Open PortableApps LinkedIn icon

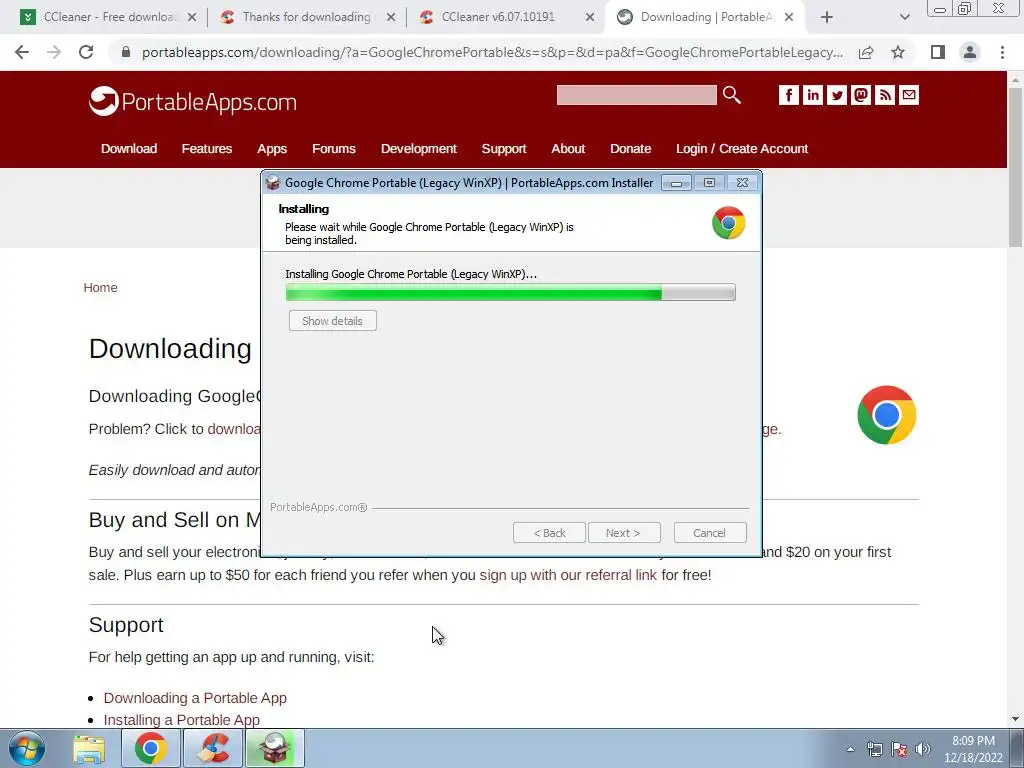pos(812,95)
